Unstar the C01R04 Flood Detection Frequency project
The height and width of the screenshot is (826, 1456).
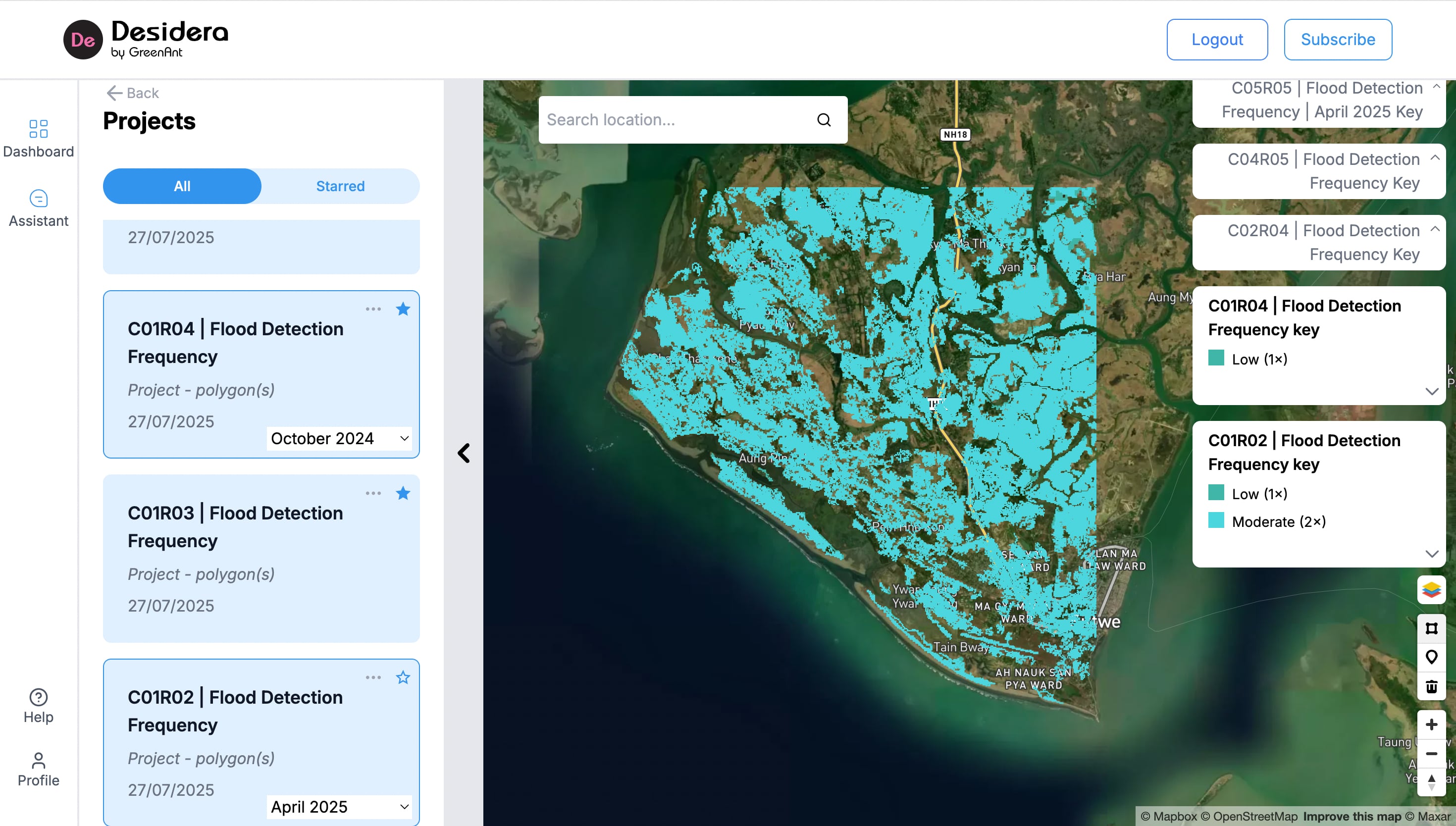tap(403, 309)
